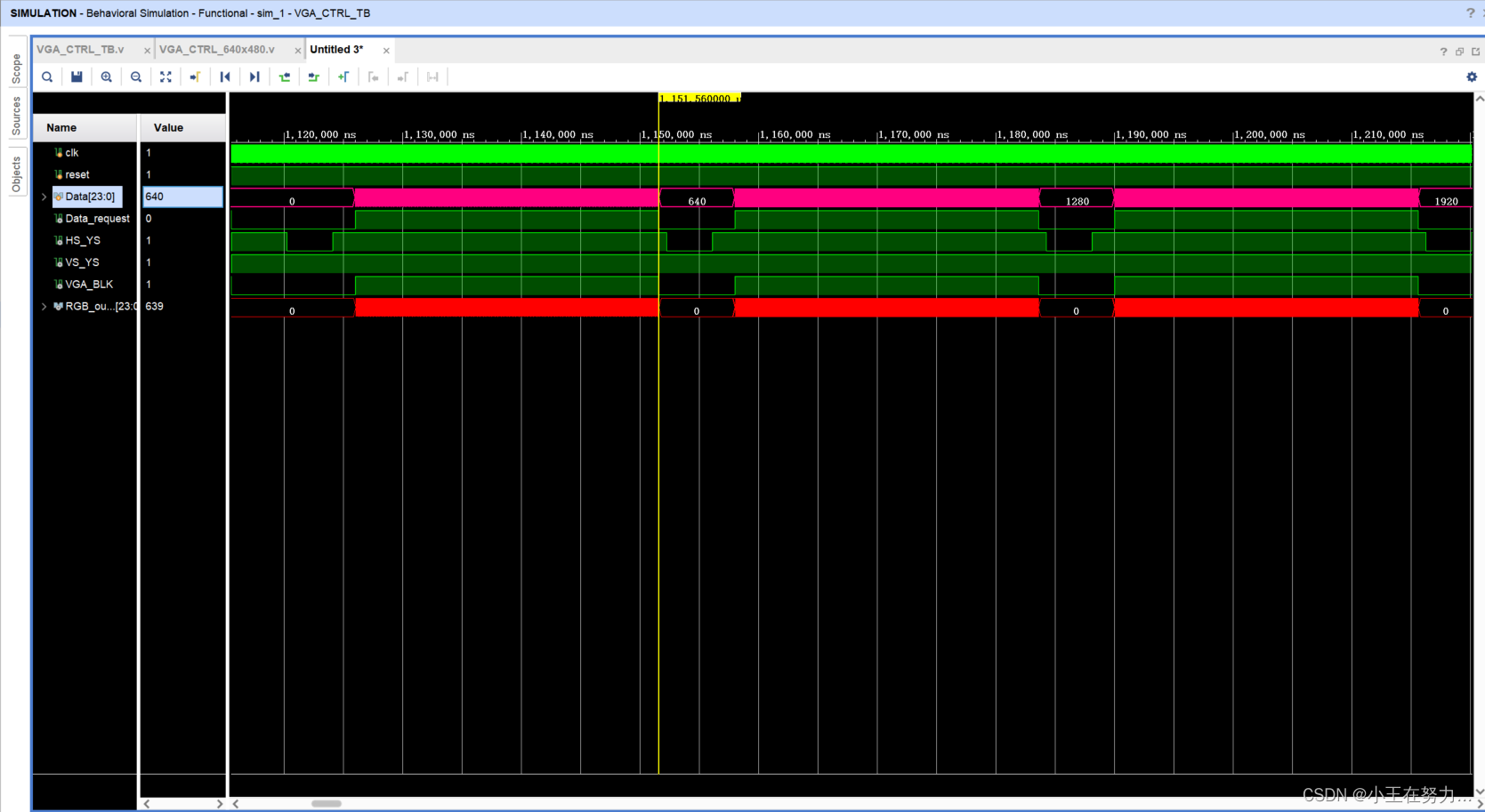1485x812 pixels.
Task: Go to the previous signal transition
Action: 285,77
